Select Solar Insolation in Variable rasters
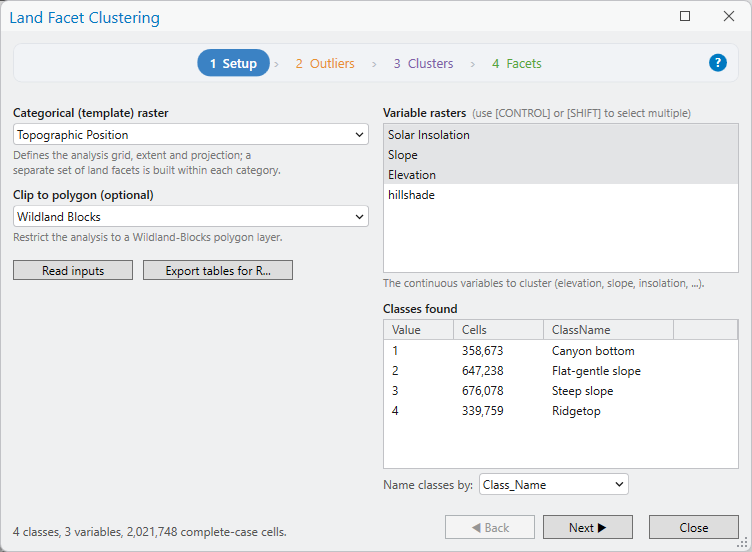Image resolution: width=752 pixels, height=552 pixels. pyautogui.click(x=561, y=135)
